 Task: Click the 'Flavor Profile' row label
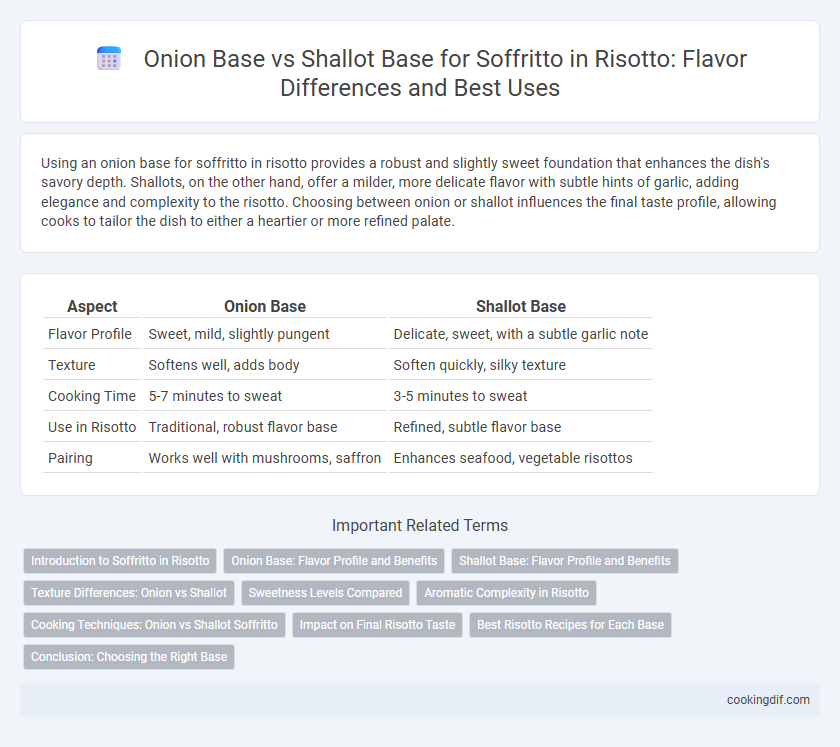89,334
